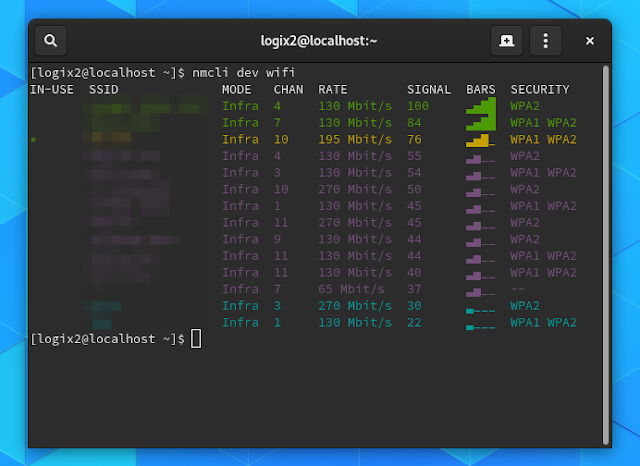
Task: Click the in-use asterisk marker
Action: pos(33,140)
